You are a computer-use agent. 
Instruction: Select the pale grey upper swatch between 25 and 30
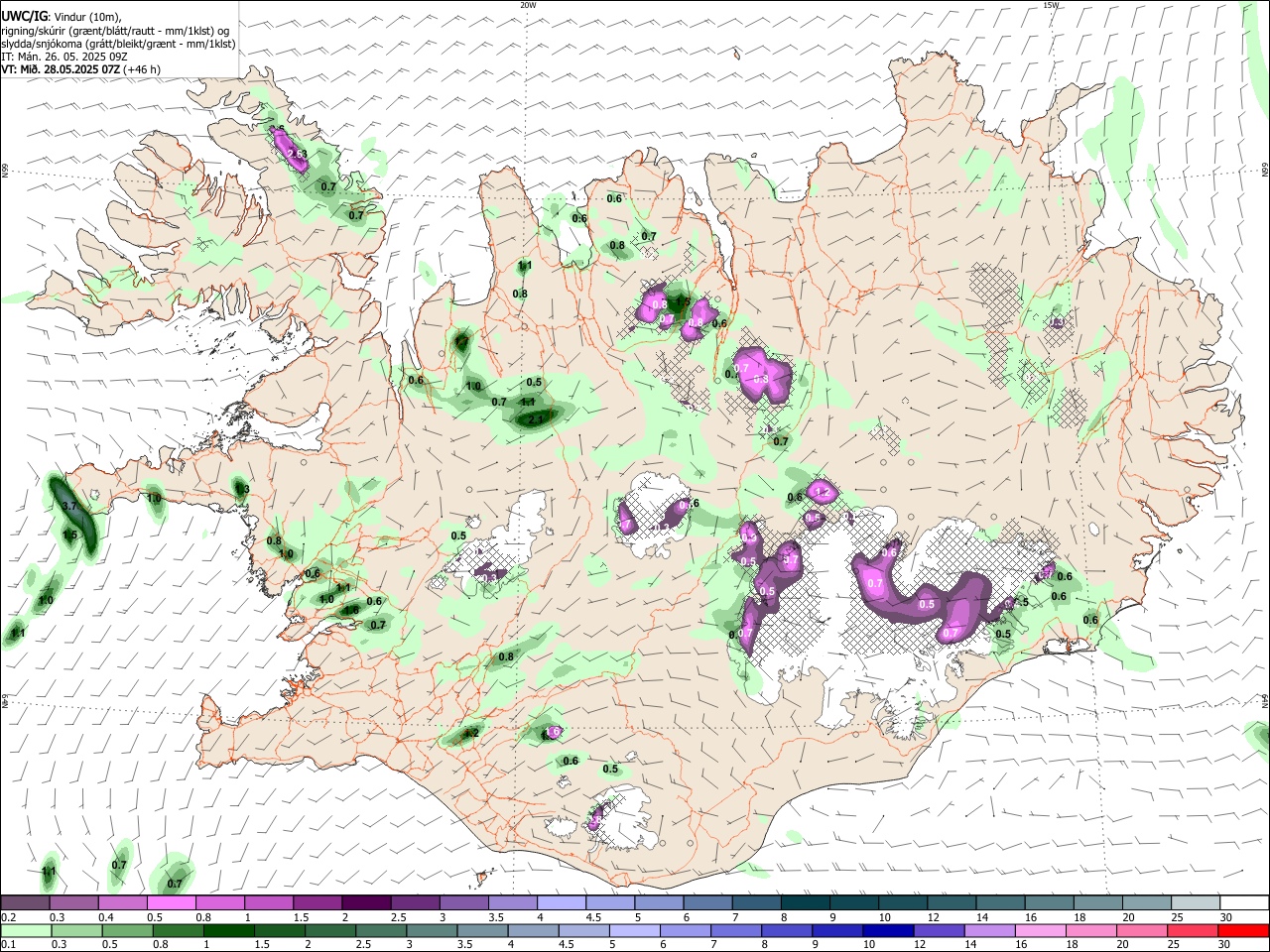[x=1197, y=902]
